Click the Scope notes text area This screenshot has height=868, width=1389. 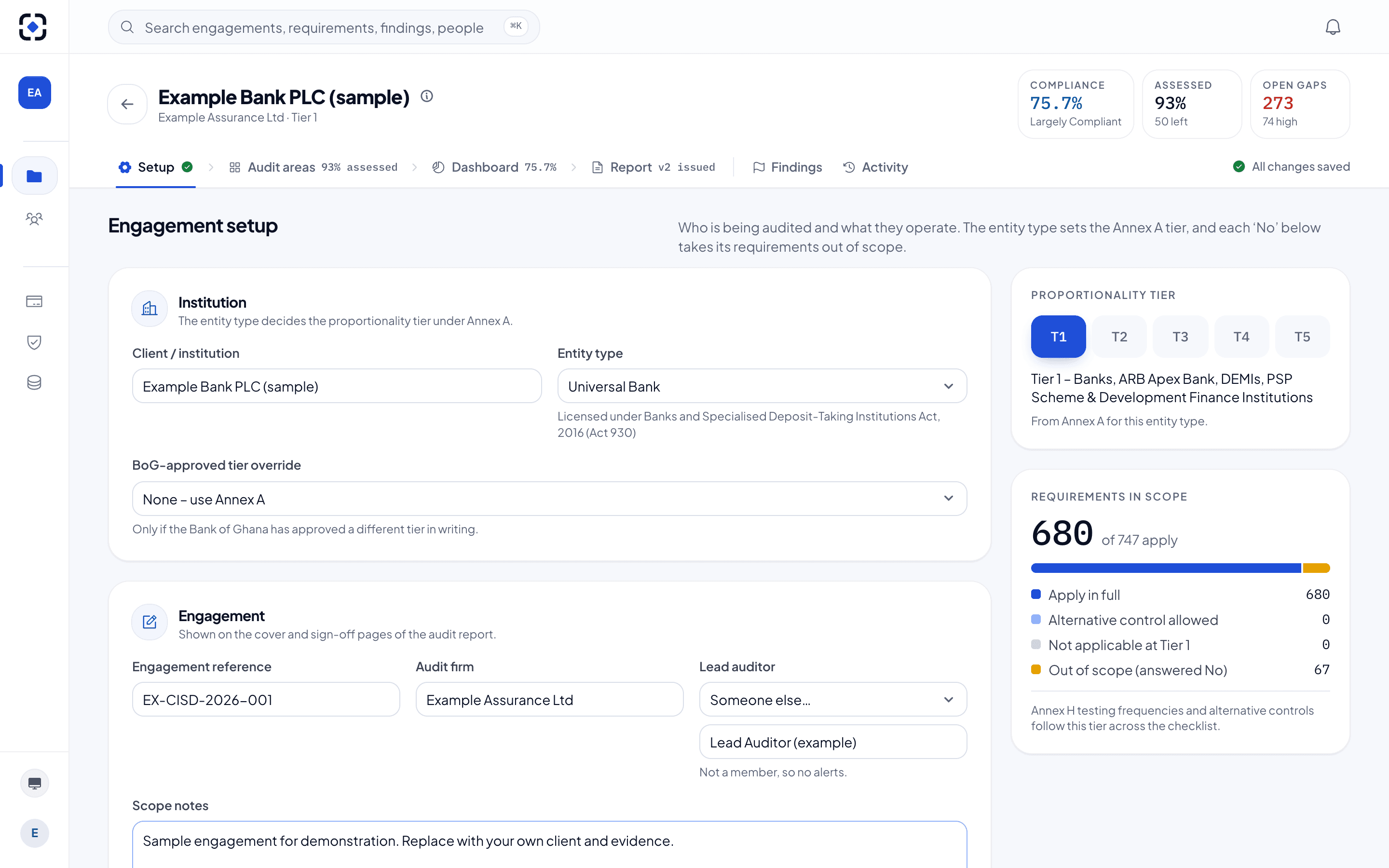point(549,844)
